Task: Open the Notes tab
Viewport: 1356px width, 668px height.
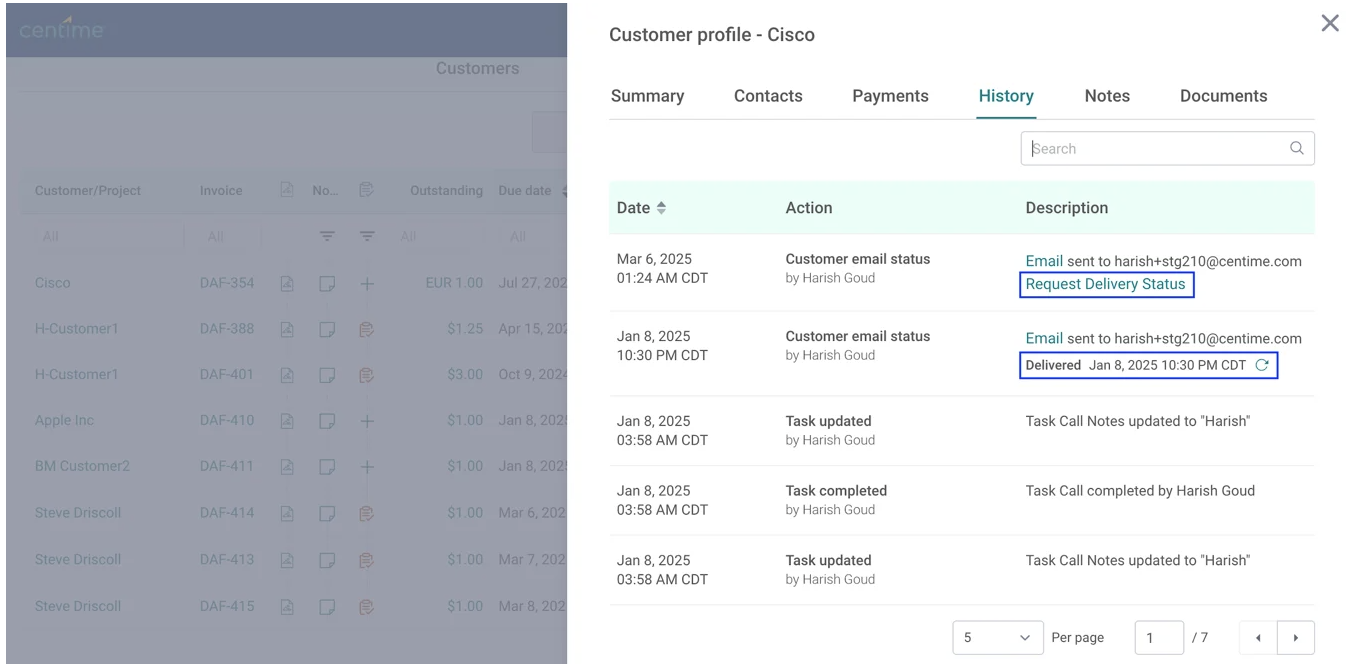Action: click(x=1107, y=96)
